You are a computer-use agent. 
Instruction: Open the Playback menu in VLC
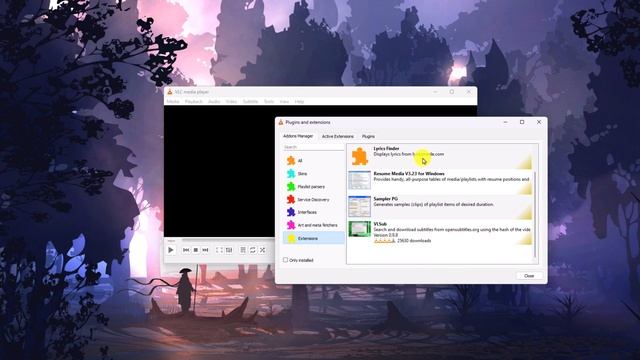[x=193, y=101]
